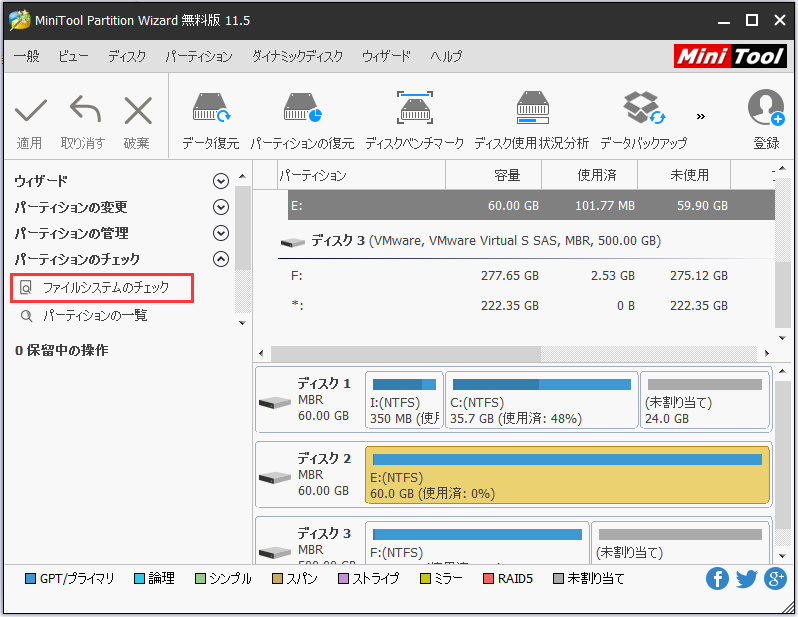The width and height of the screenshot is (798, 617).
Task: Click the データ復元 (Data Recovery) toolbar icon
Action: click(210, 110)
